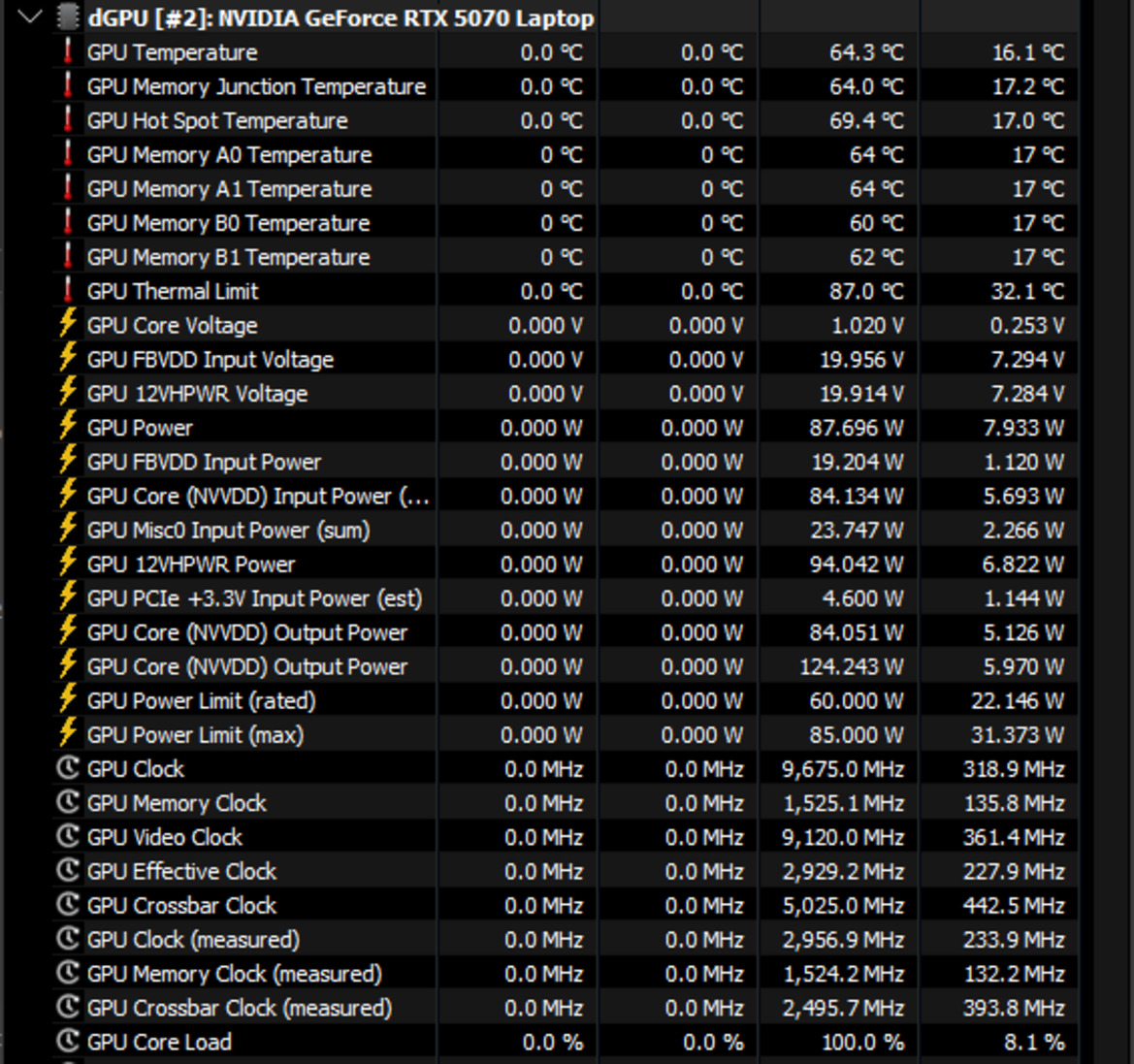1134x1064 pixels.
Task: Click the clock icon for GPU Memory Clock (measured)
Action: click(x=67, y=972)
